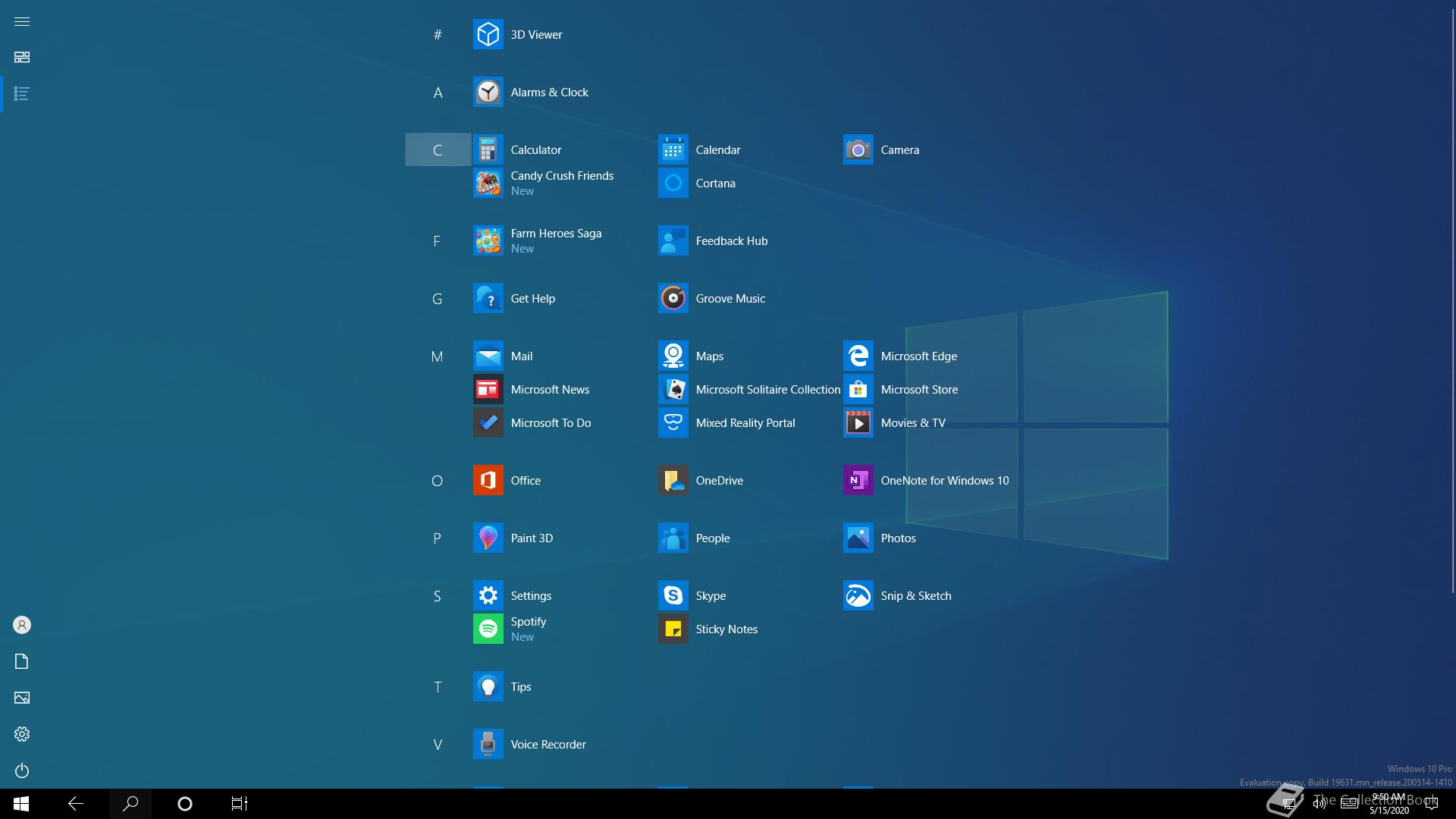Screen dimensions: 1456x819
Task: Open the 3D Viewer app icon
Action: 488,34
